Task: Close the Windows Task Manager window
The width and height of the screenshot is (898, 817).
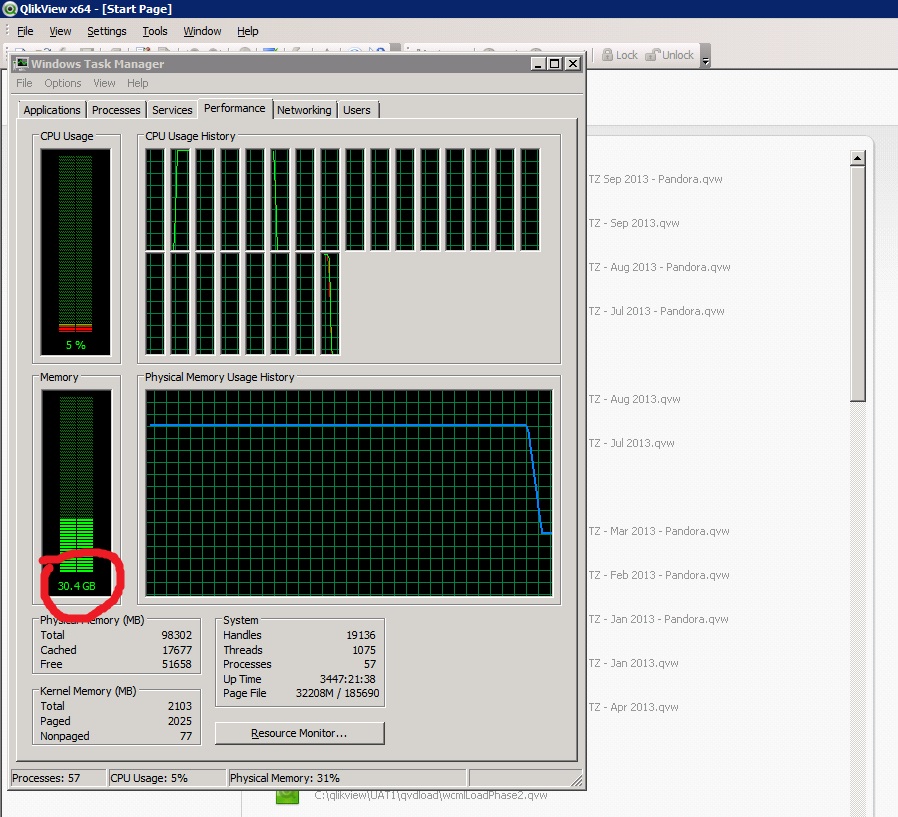Action: [x=572, y=63]
